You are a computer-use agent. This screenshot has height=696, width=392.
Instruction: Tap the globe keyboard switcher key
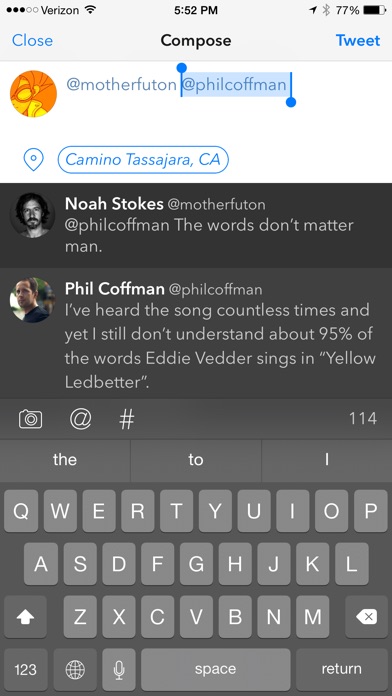coord(75,669)
